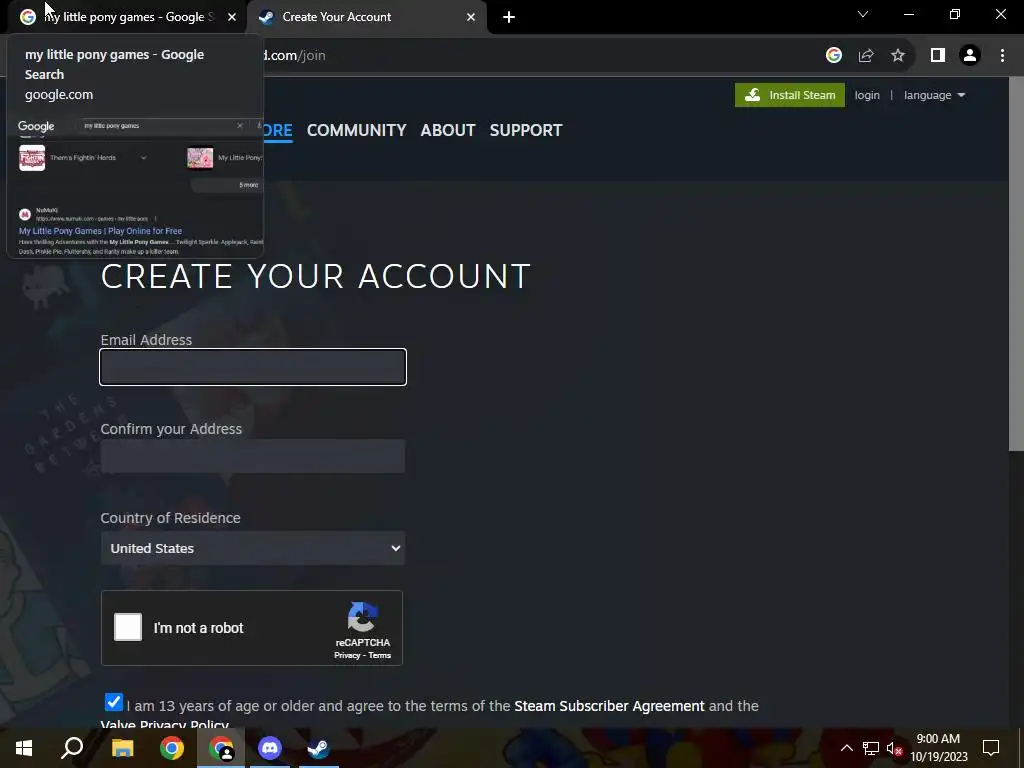Open the COMMUNITY menu
Viewport: 1024px width, 768px height.
(357, 130)
